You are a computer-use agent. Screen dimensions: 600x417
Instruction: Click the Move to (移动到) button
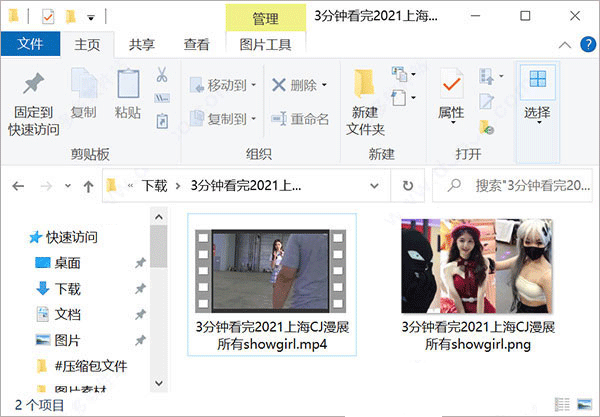[x=219, y=85]
